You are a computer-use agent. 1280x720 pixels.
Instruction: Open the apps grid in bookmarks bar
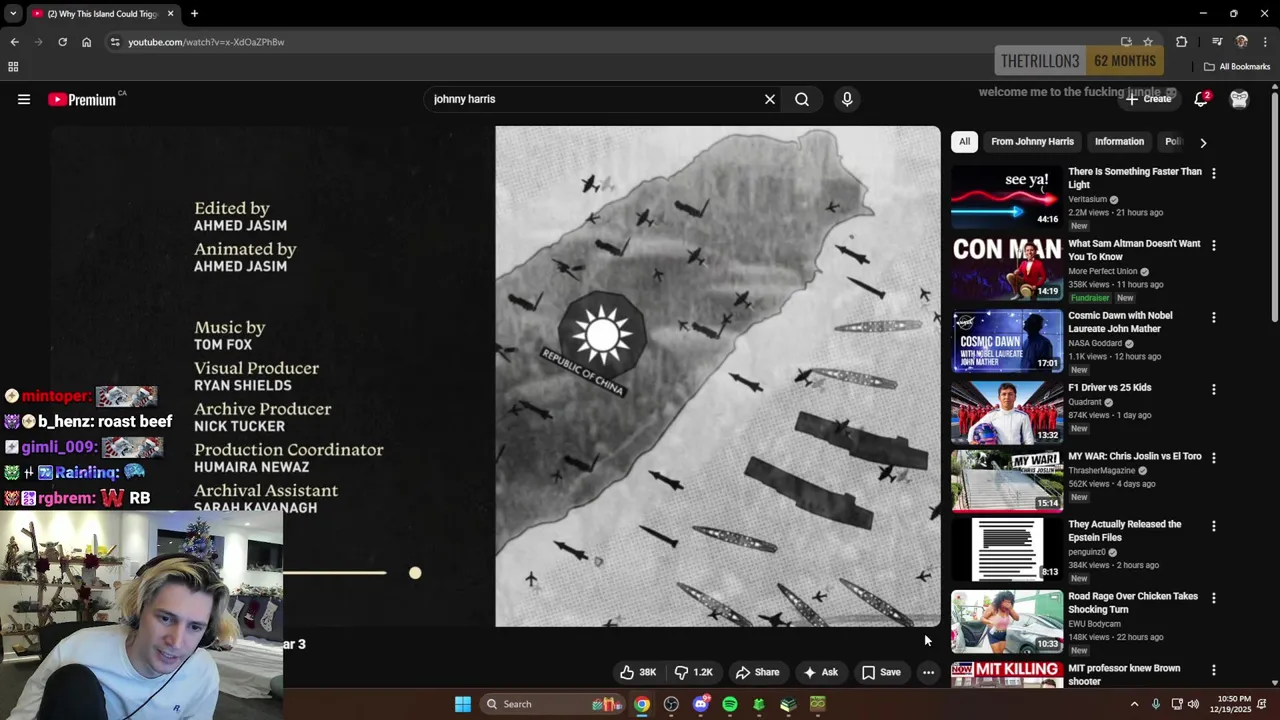tap(13, 67)
